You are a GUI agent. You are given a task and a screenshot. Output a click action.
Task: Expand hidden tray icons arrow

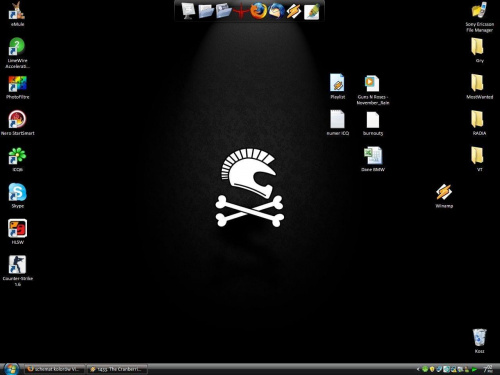[418, 369]
